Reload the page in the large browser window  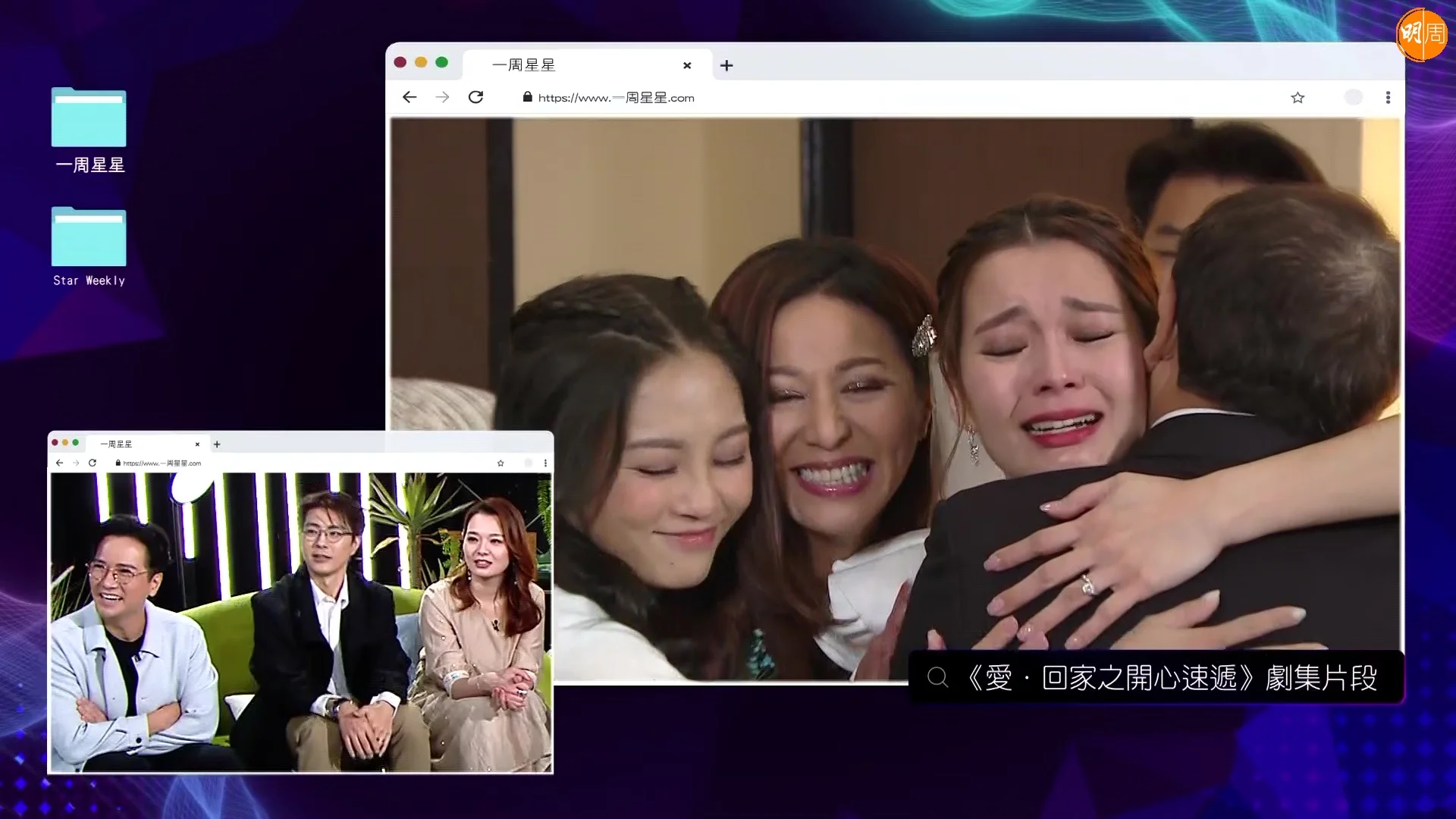coord(476,97)
